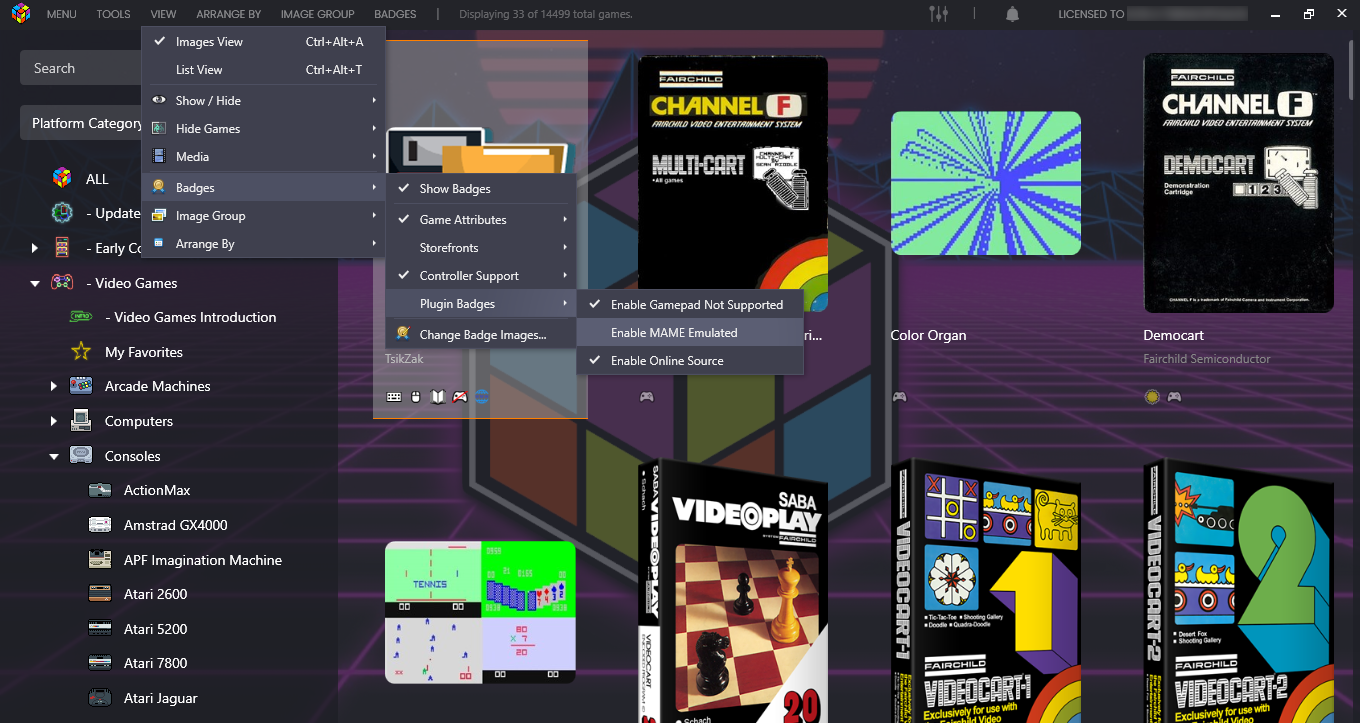Disable Gamepad Not Supported badge

pos(690,305)
